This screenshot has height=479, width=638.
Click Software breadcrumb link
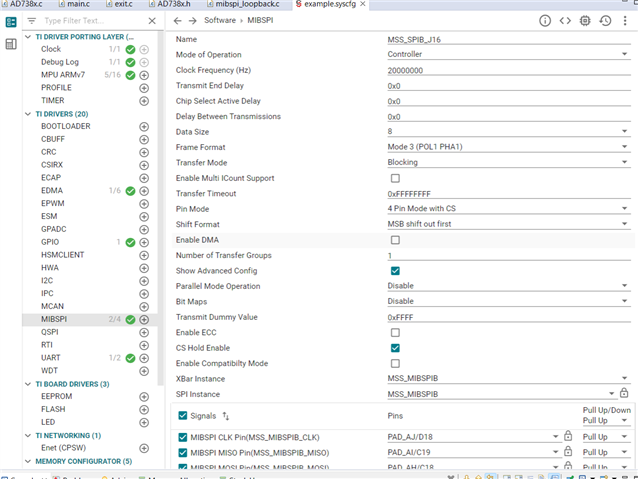tap(220, 20)
